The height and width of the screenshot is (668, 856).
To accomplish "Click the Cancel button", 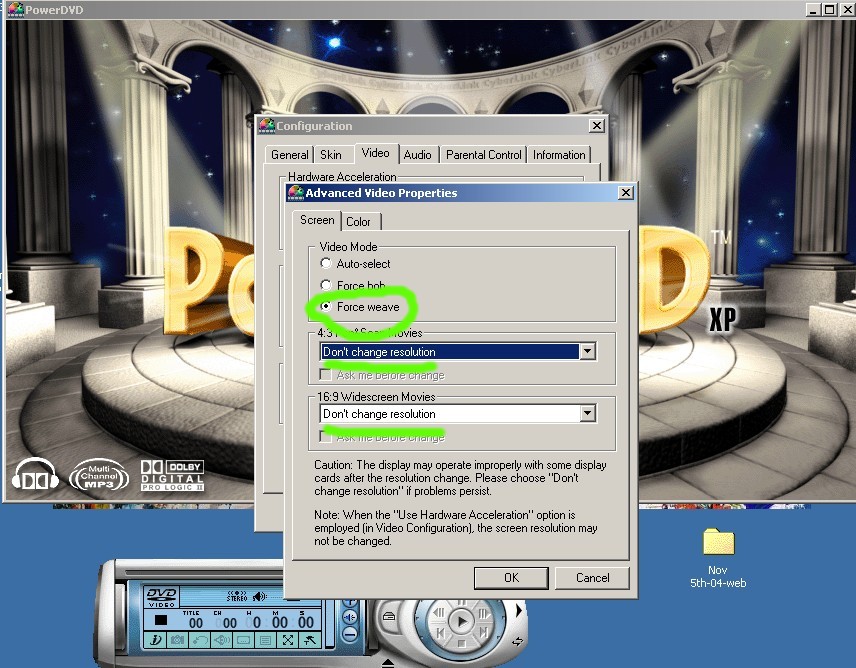I will coord(592,577).
